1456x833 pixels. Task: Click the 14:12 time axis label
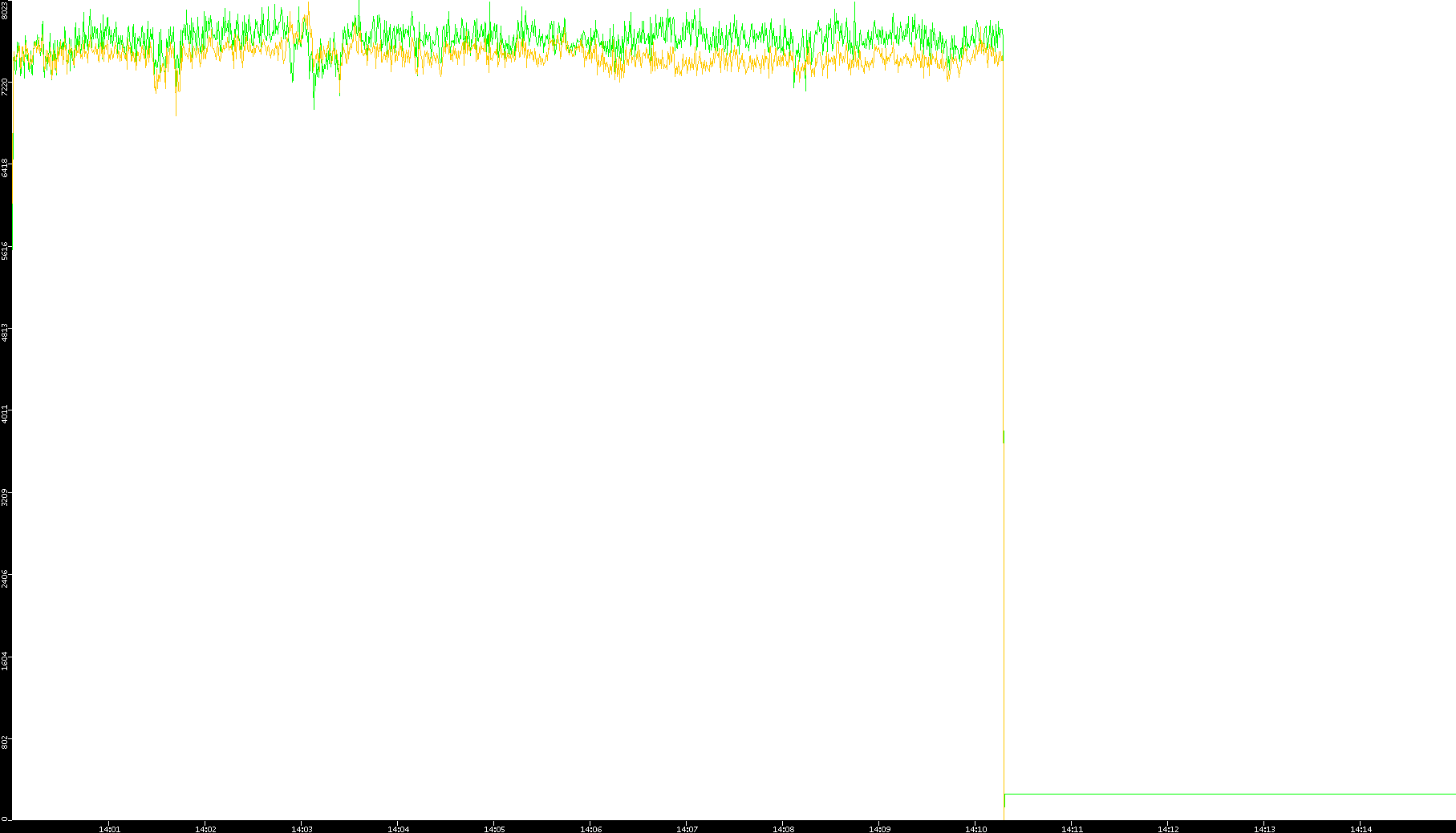pyautogui.click(x=1168, y=829)
